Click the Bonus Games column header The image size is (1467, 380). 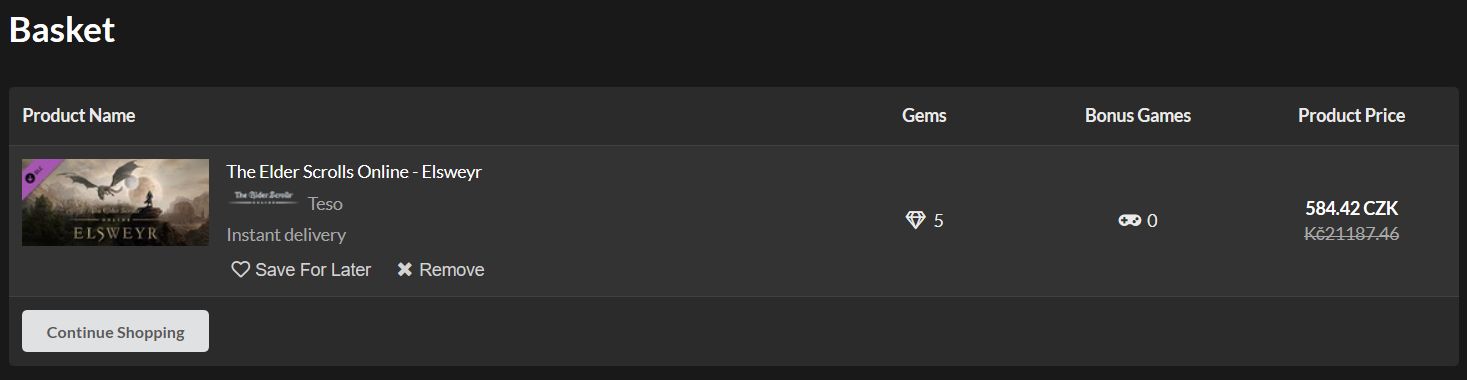pyautogui.click(x=1138, y=116)
